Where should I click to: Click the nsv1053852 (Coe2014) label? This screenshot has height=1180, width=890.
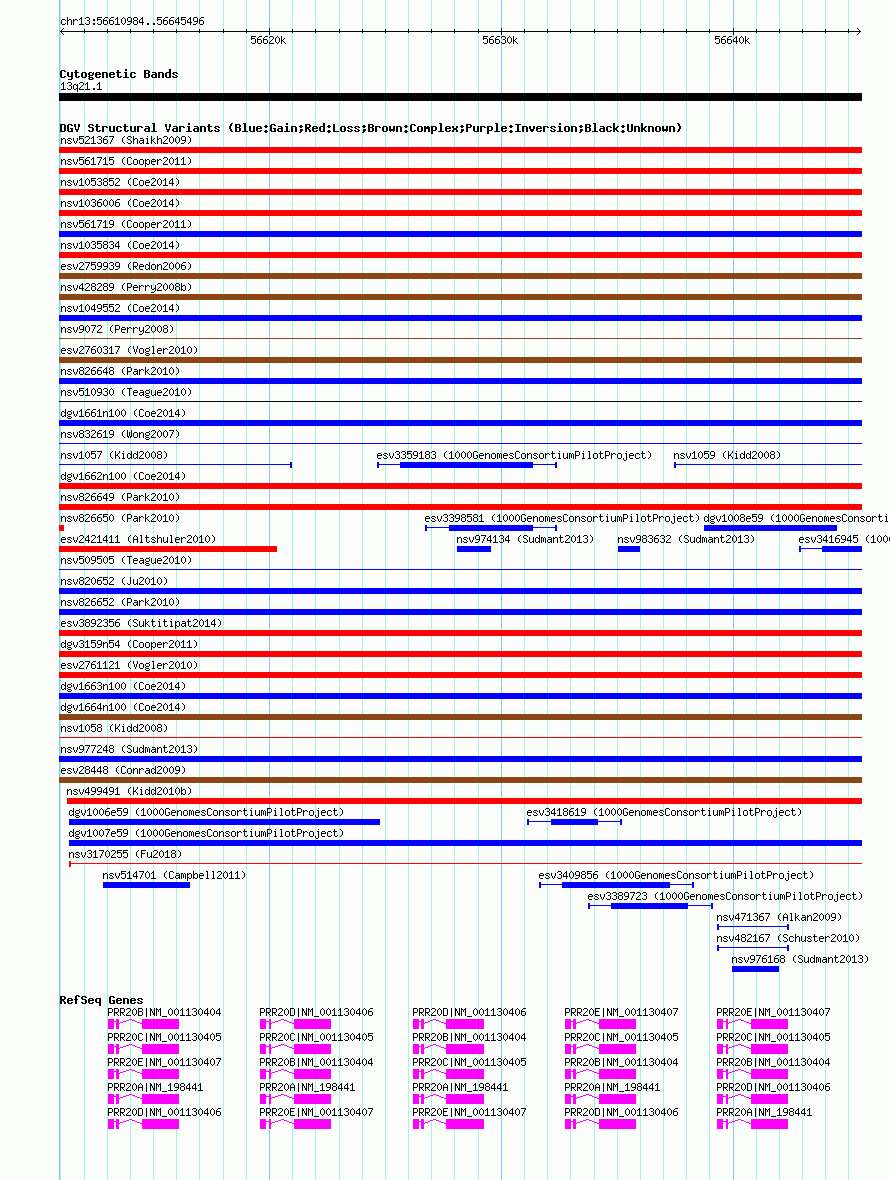click(x=120, y=182)
